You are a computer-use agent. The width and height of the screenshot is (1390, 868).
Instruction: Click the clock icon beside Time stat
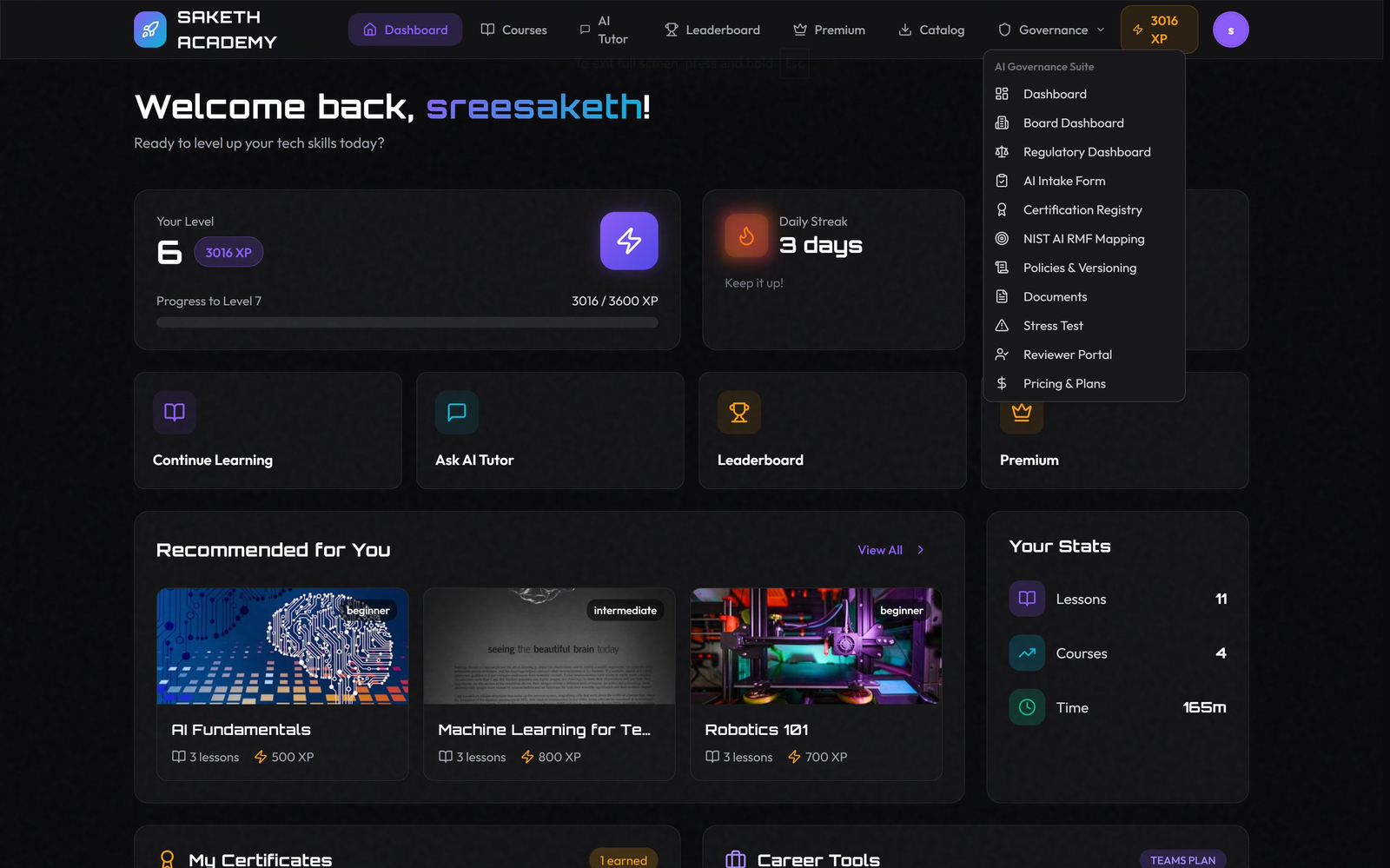(x=1027, y=707)
